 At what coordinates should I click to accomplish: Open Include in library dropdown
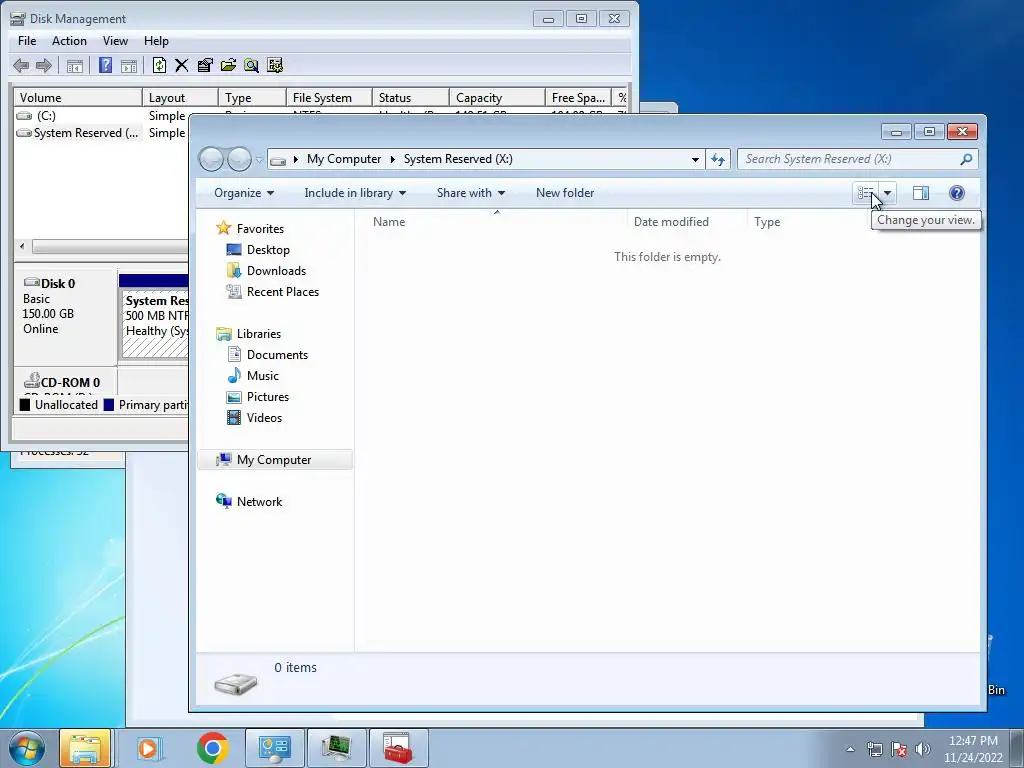coord(355,193)
